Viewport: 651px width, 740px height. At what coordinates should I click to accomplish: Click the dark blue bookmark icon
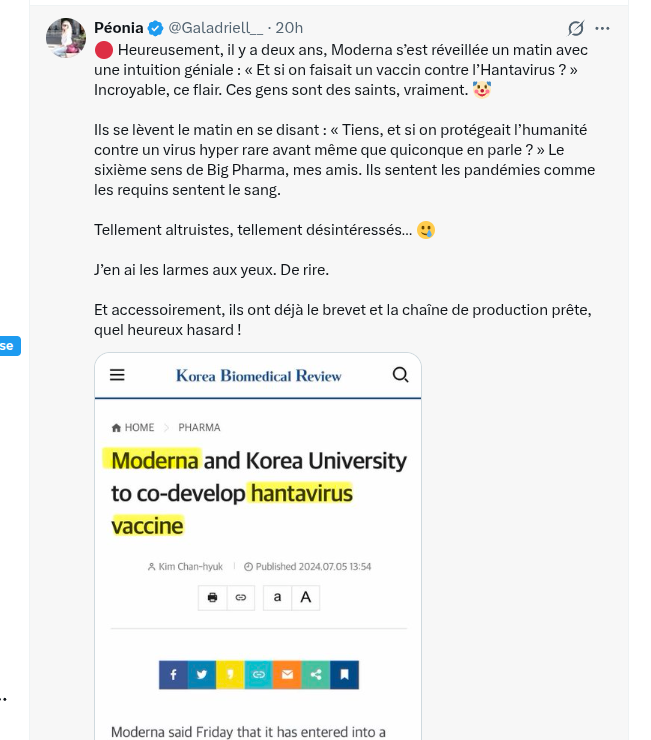(345, 675)
